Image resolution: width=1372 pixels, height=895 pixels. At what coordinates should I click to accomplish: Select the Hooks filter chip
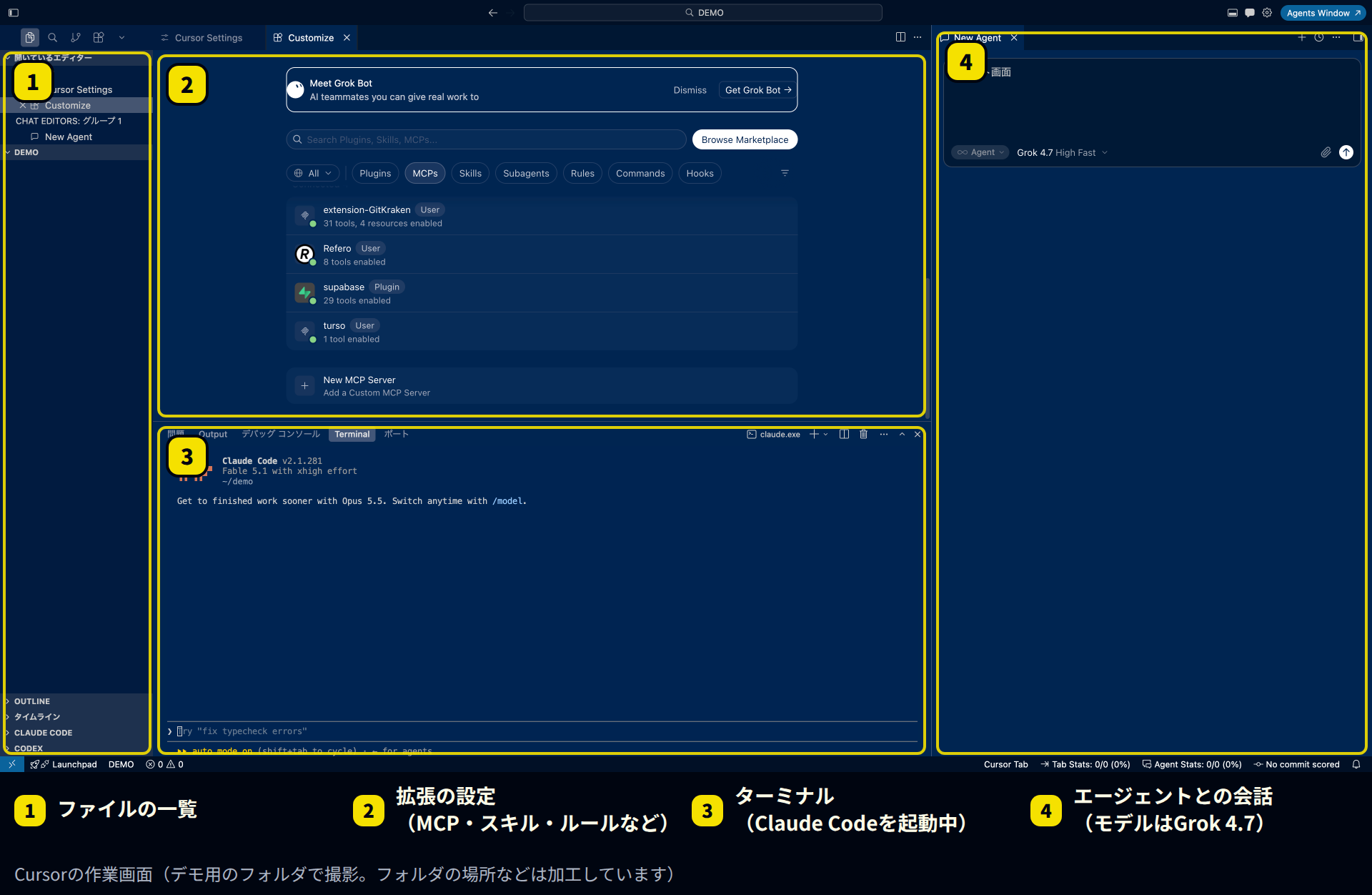(x=700, y=173)
